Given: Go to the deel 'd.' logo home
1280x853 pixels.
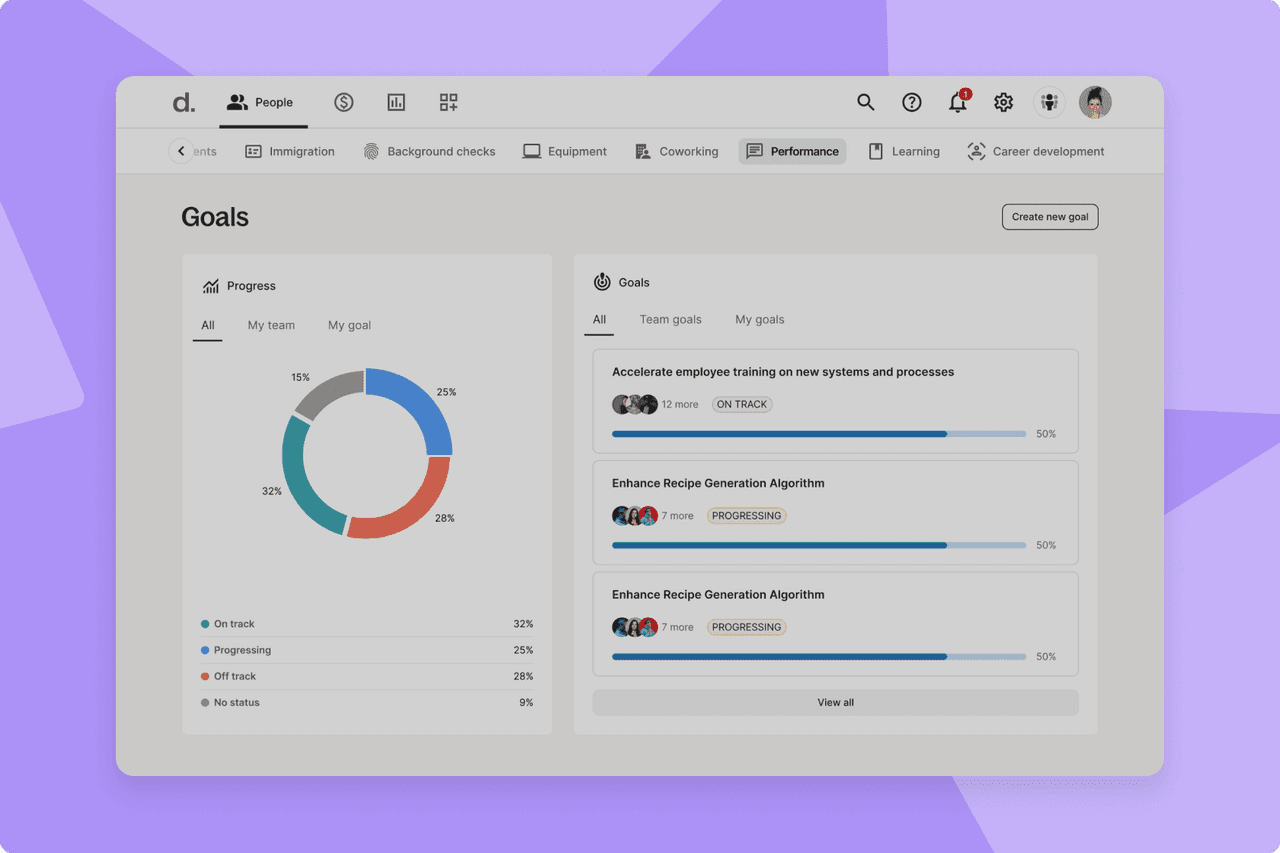Looking at the screenshot, I should click(x=183, y=102).
